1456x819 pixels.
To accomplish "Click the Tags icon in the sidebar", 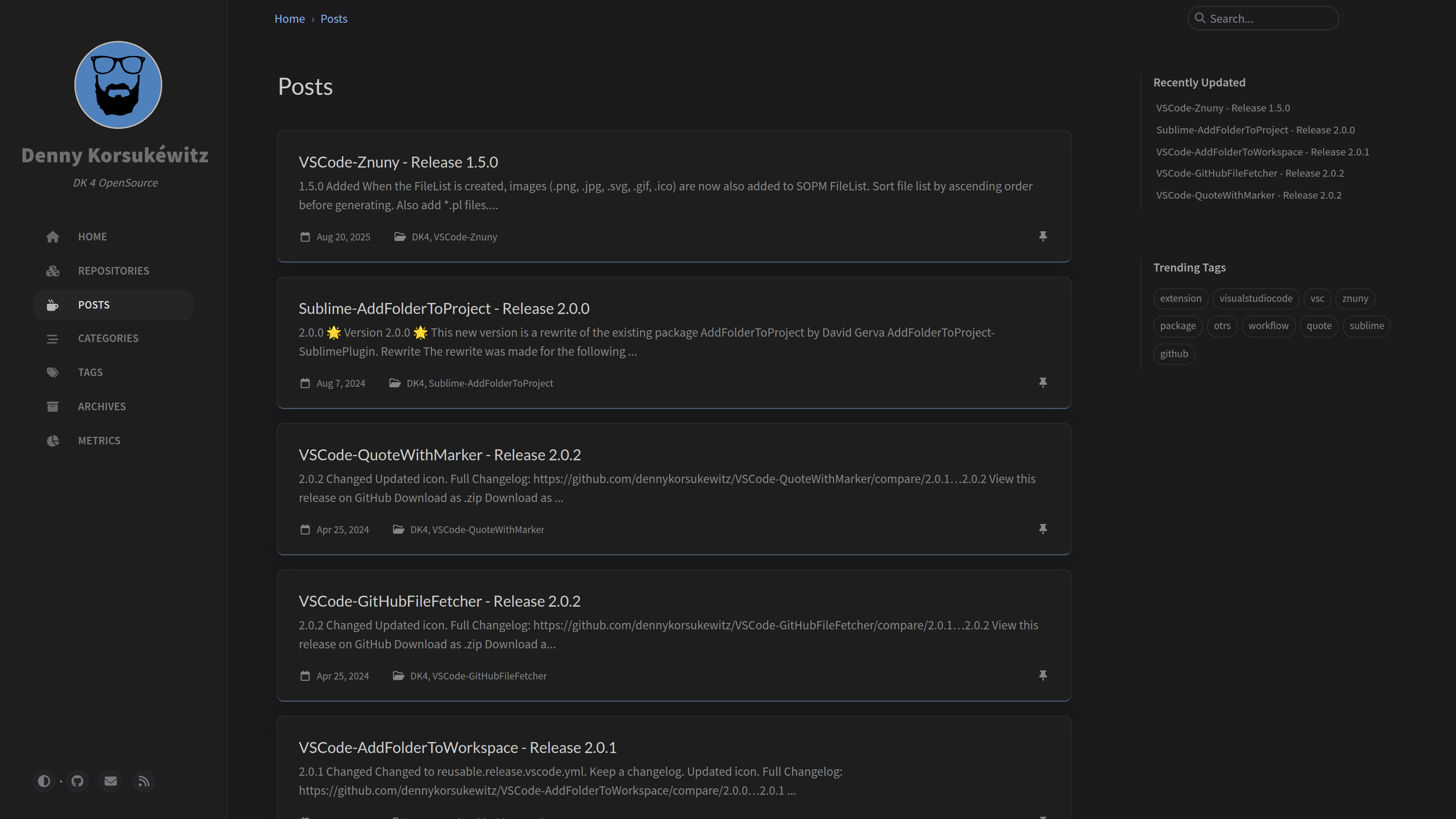I will (x=53, y=372).
